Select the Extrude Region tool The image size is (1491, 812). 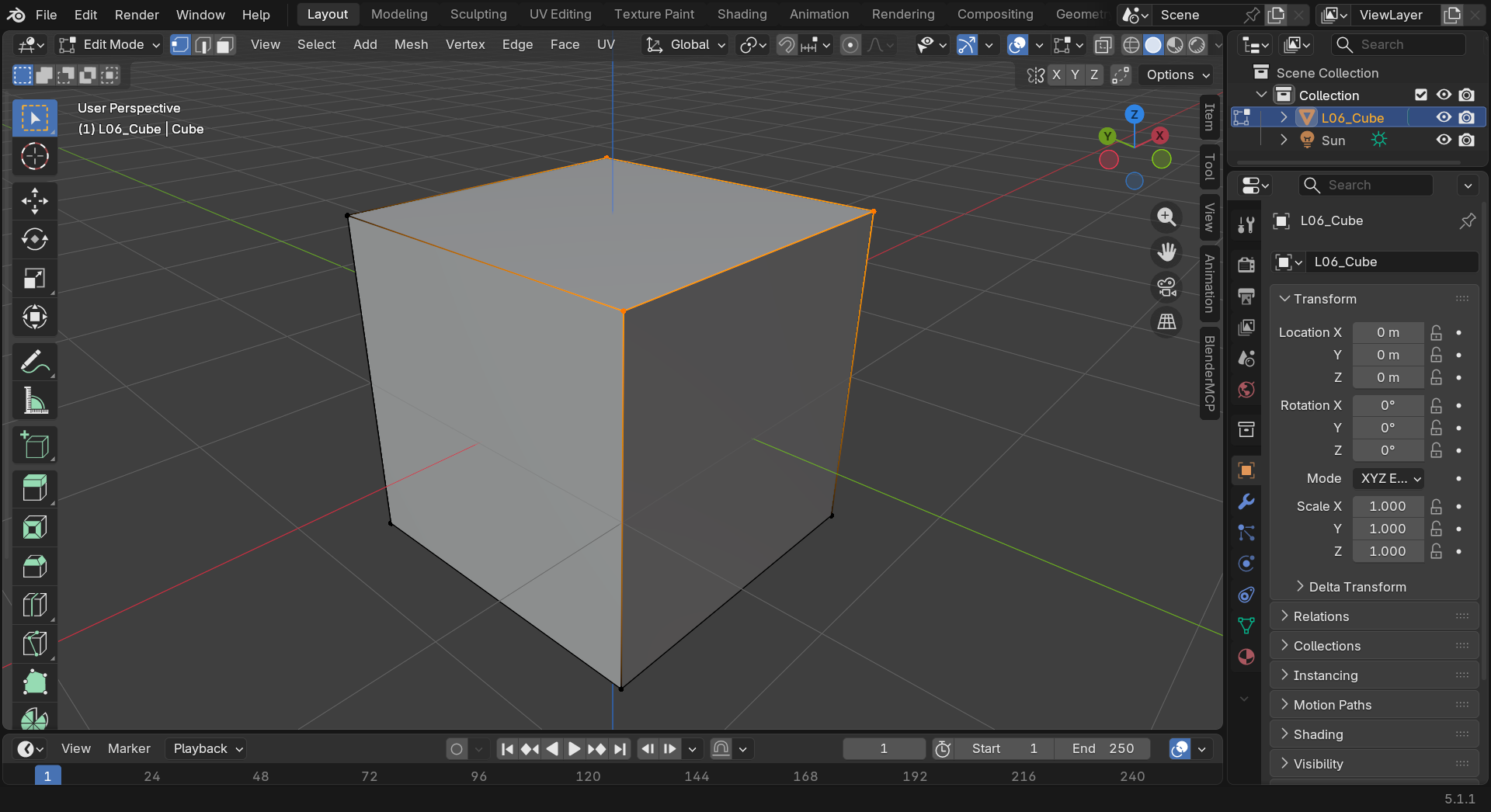click(x=35, y=489)
